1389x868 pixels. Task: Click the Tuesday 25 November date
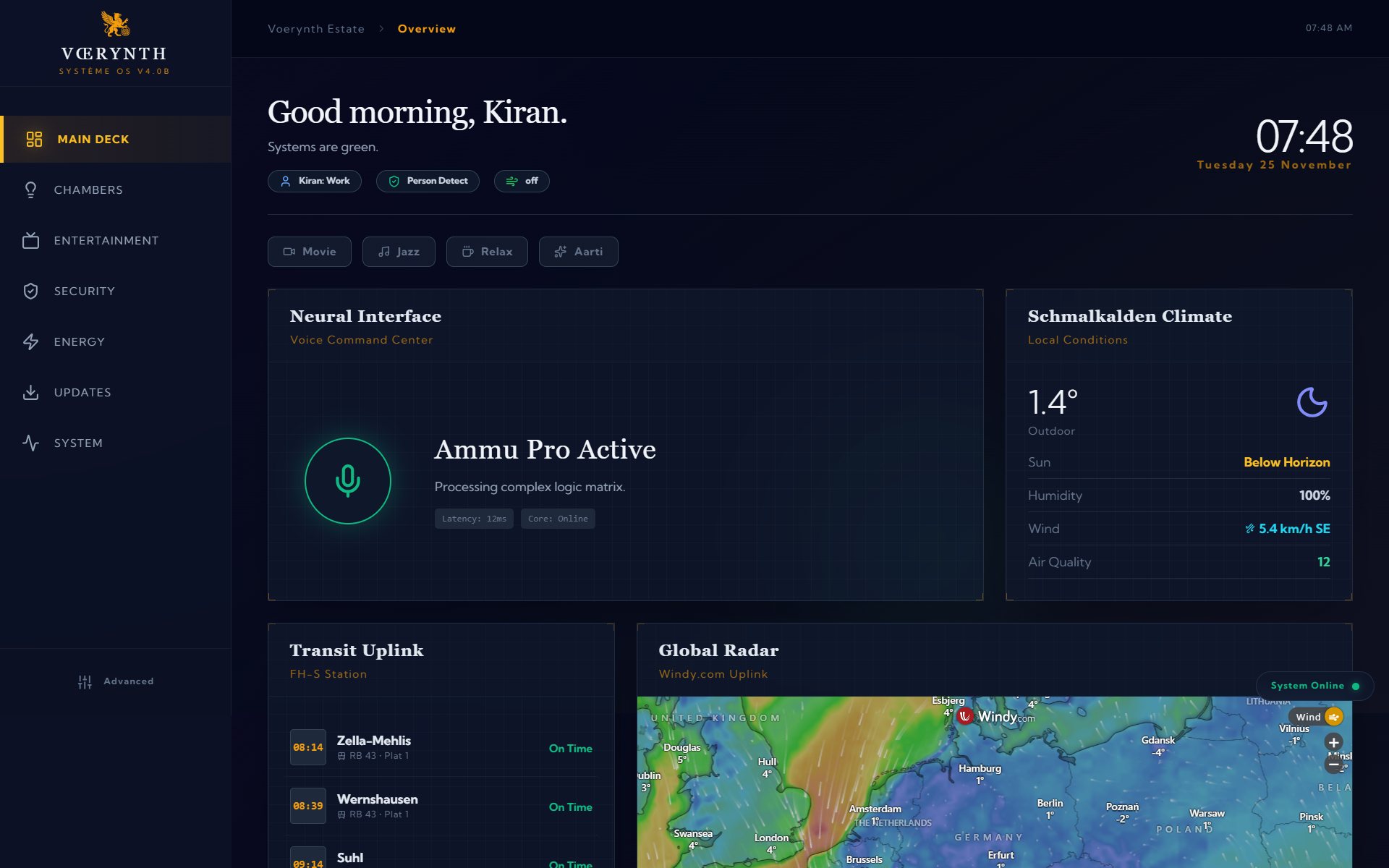pos(1274,165)
